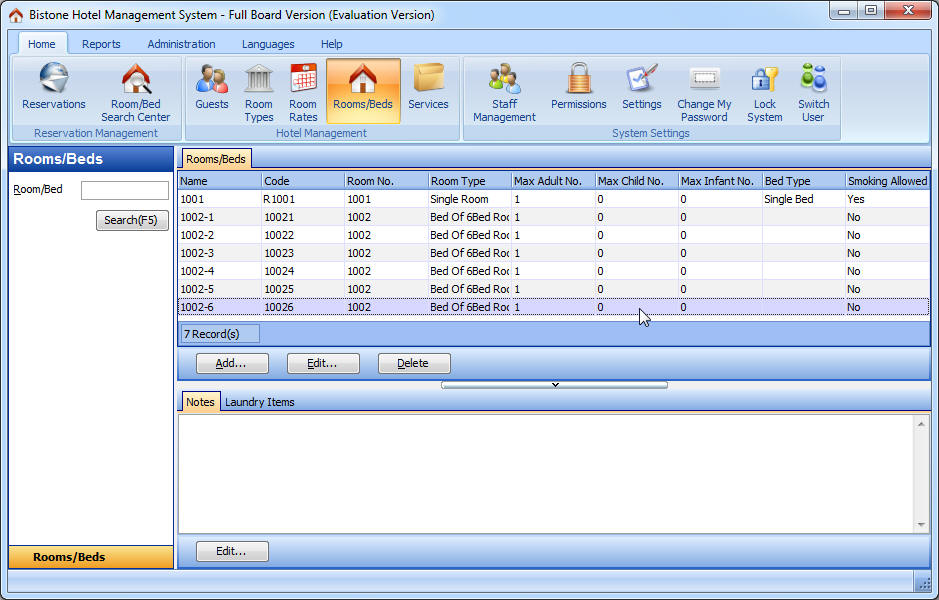The width and height of the screenshot is (939, 600).
Task: Open the Administration ribbon tab
Action: (x=181, y=44)
